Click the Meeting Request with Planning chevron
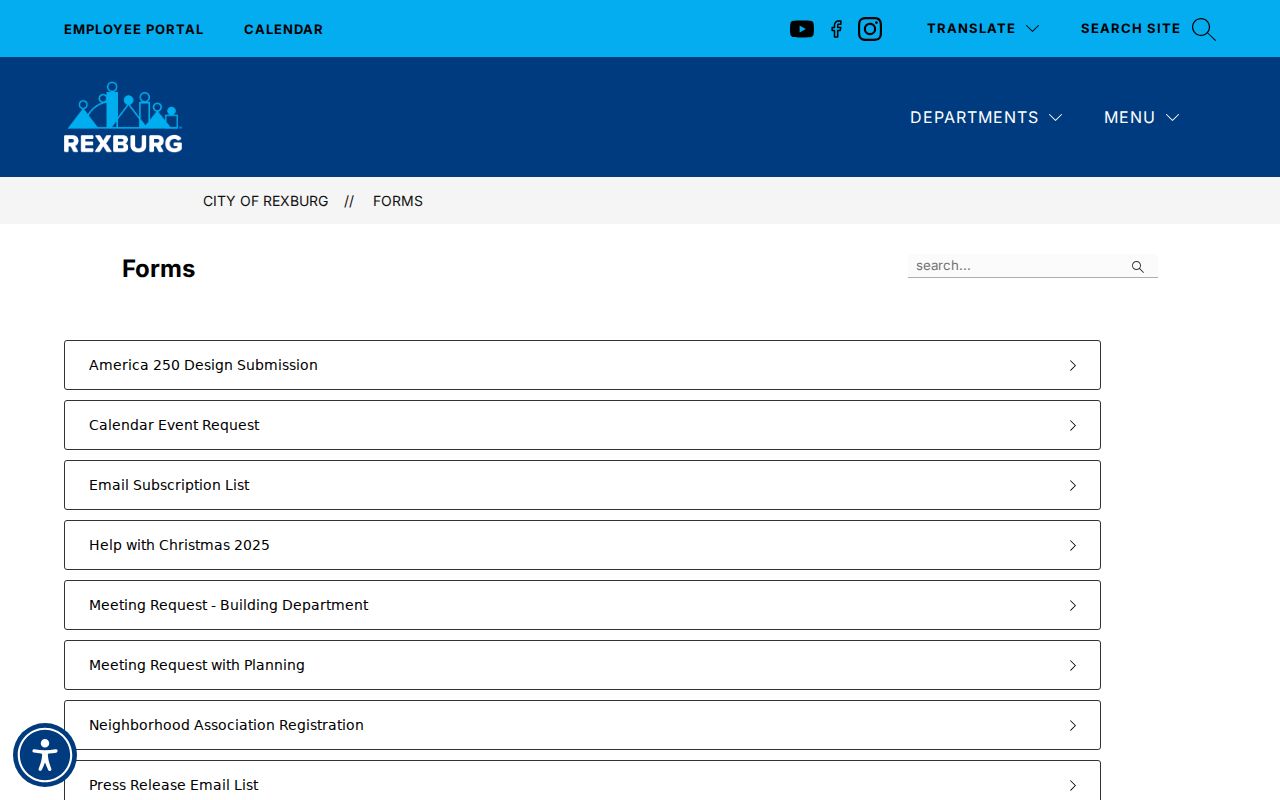The width and height of the screenshot is (1280, 800). click(x=1072, y=665)
